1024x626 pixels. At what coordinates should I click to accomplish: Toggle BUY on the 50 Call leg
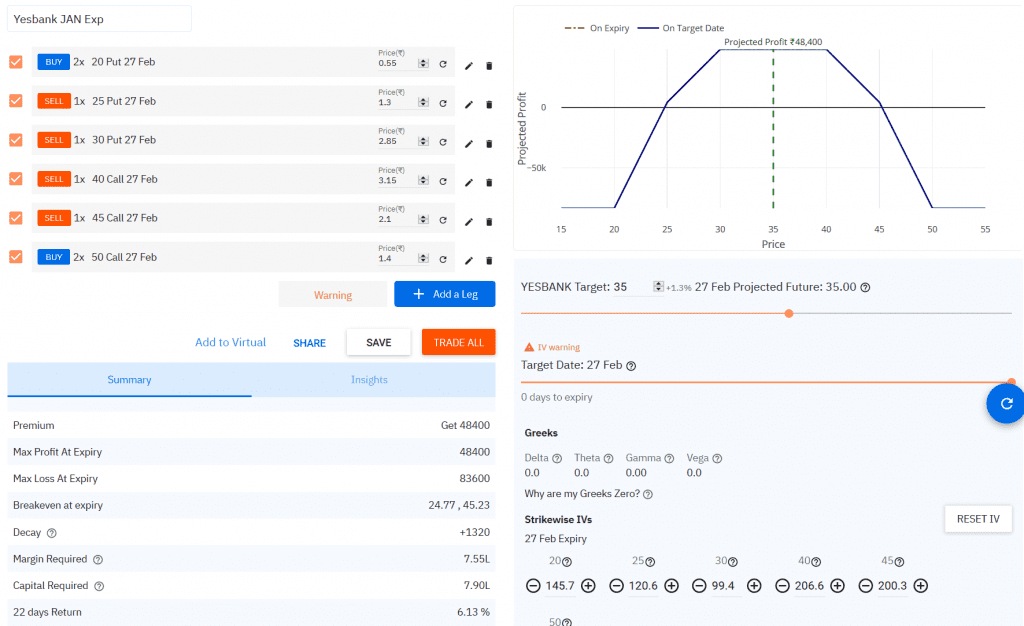coord(54,257)
